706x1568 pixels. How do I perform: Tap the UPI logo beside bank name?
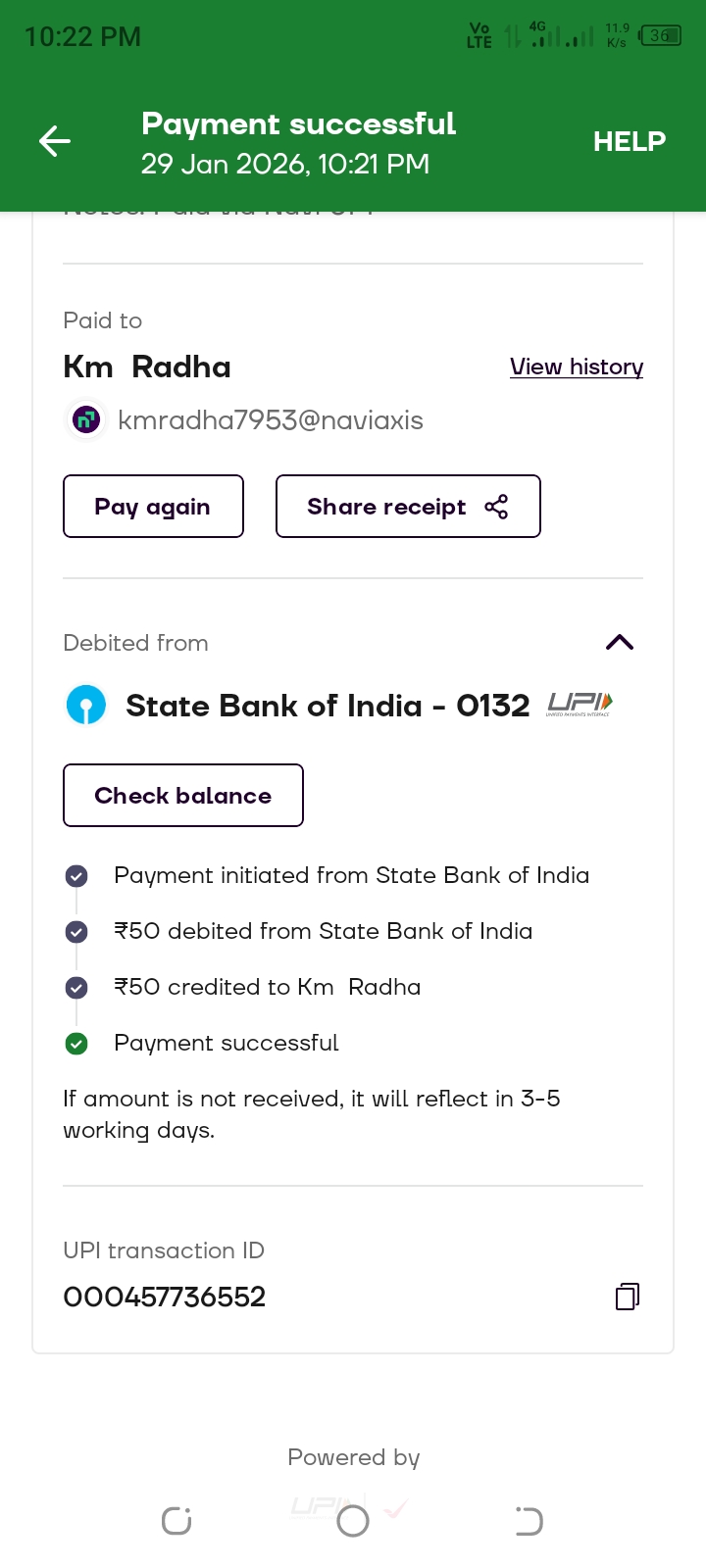point(580,704)
